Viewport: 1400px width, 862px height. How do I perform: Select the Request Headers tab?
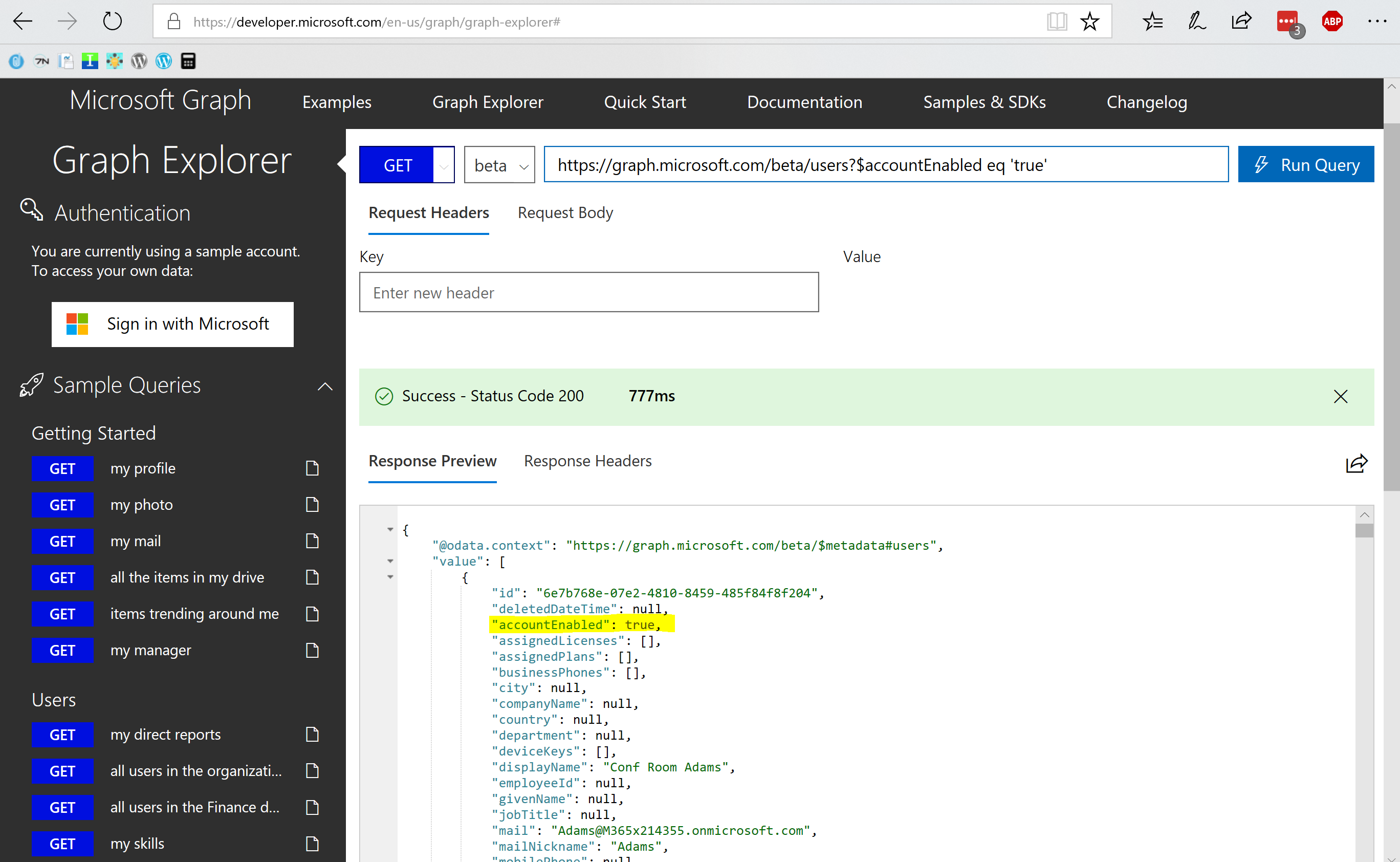point(428,212)
